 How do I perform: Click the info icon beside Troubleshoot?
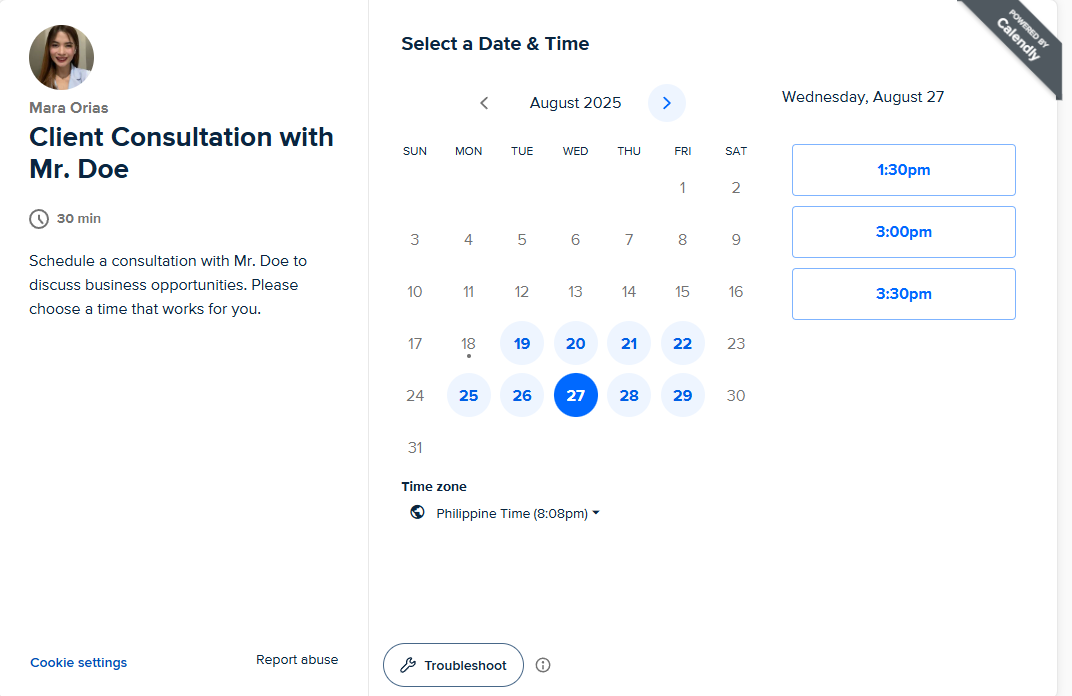tap(543, 665)
